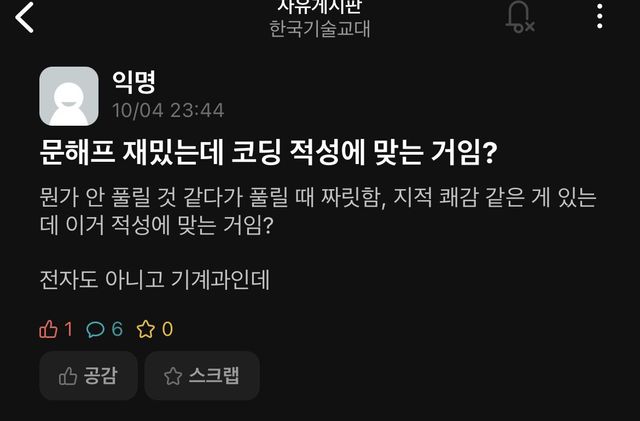Tap the like count number 1
This screenshot has height=421, width=640.
[69, 329]
